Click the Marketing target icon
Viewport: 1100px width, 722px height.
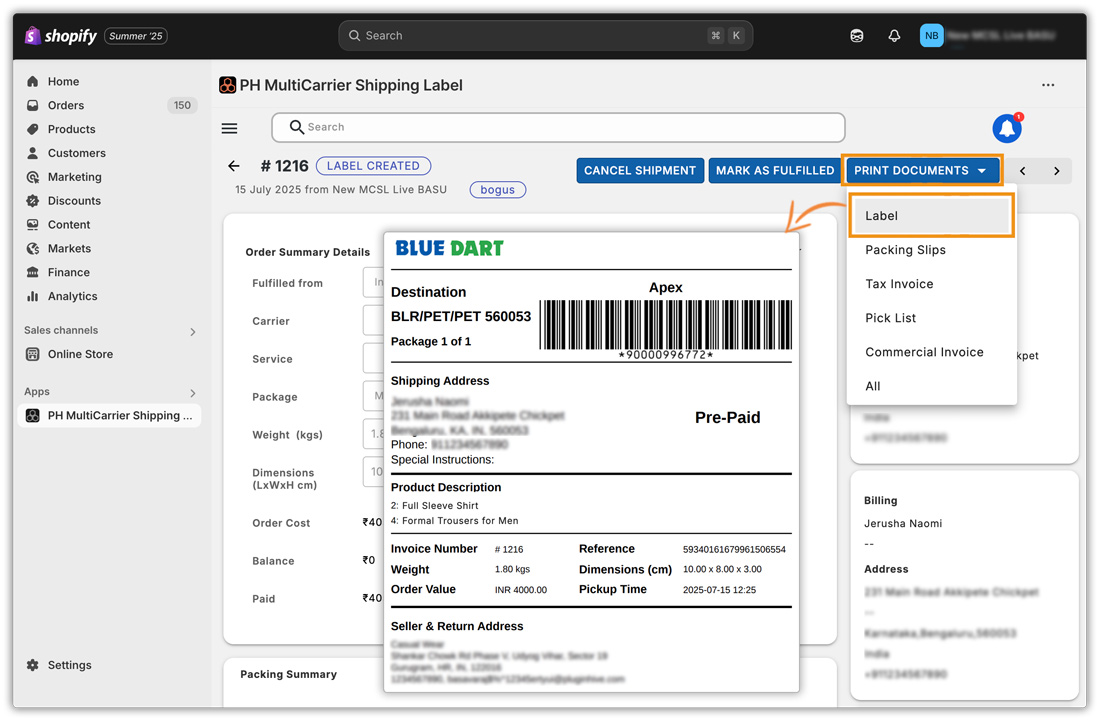point(32,177)
